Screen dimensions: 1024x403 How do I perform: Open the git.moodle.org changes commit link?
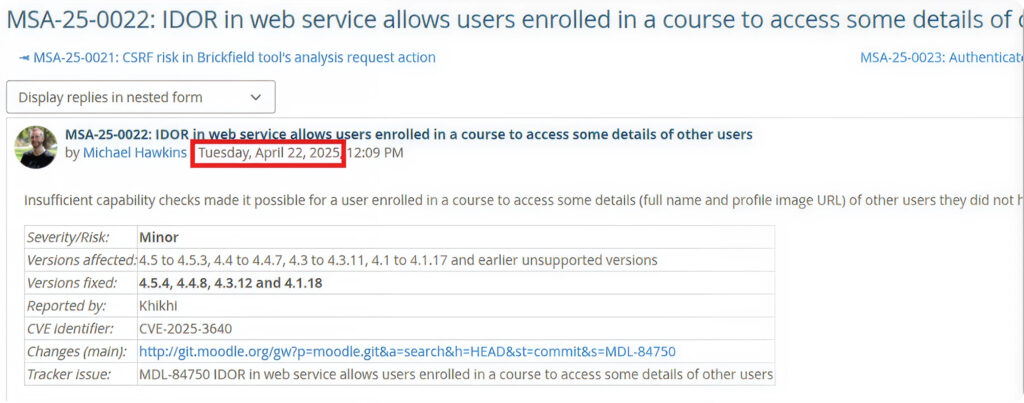pyautogui.click(x=407, y=351)
